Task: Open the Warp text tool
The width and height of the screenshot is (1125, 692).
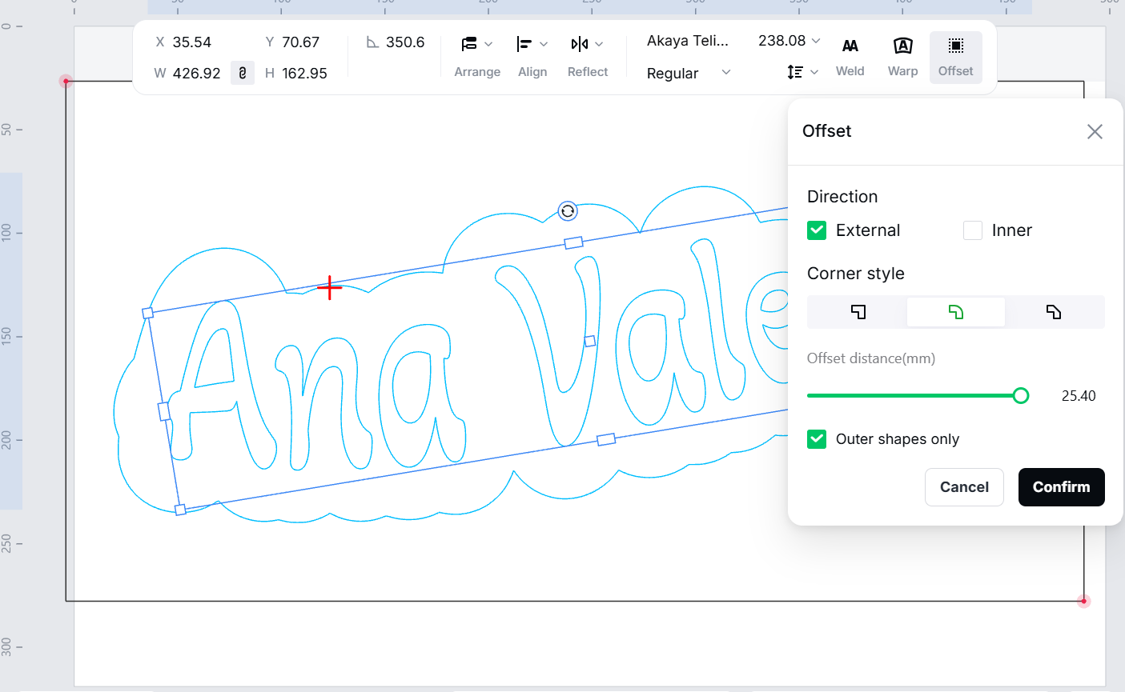Action: (903, 57)
